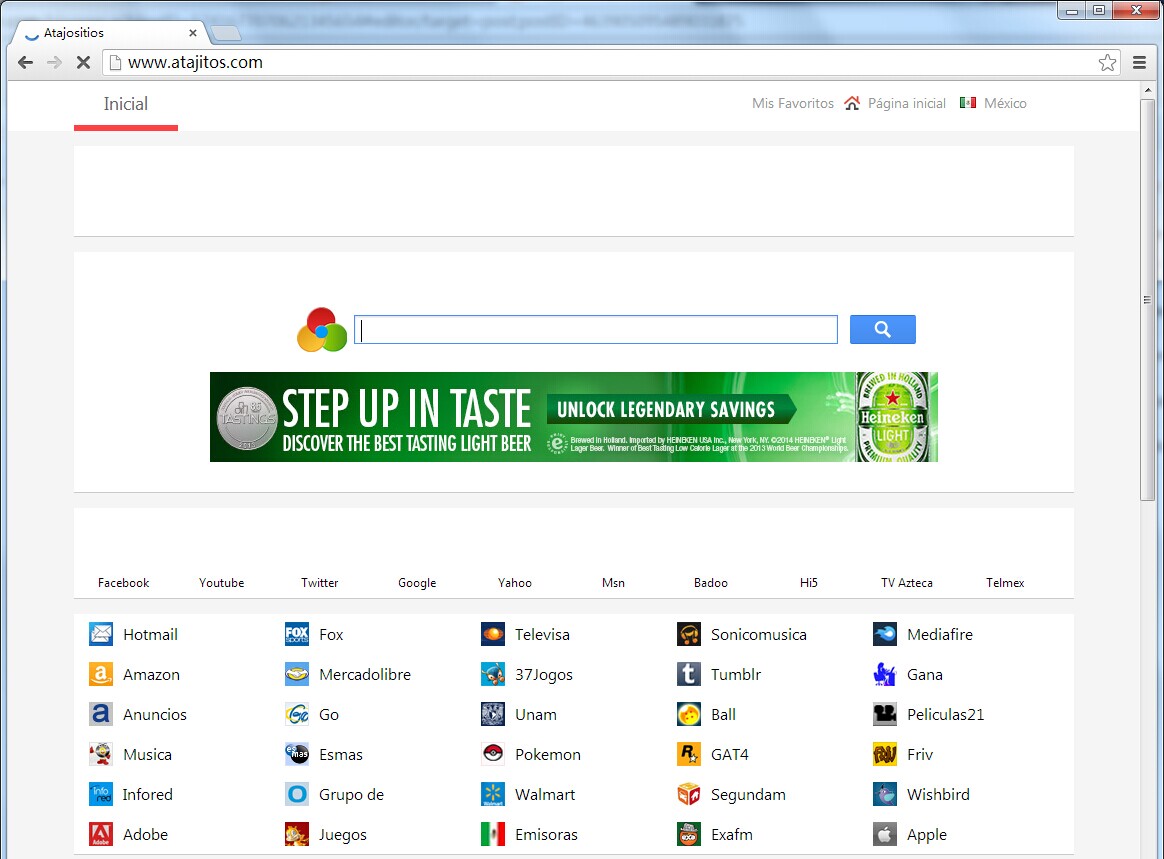Viewport: 1164px width, 859px height.
Task: Open the Heineken Light banner ad
Action: pos(574,417)
